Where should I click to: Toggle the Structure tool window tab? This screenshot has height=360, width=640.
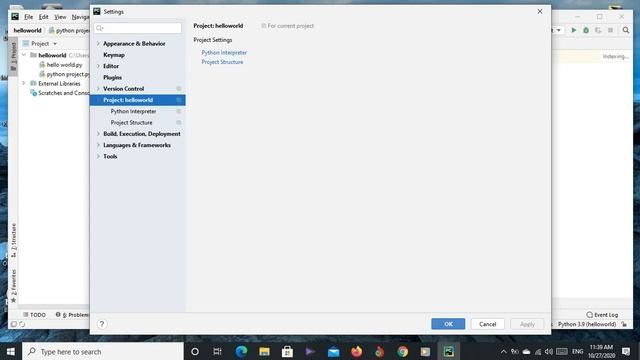[x=13, y=240]
